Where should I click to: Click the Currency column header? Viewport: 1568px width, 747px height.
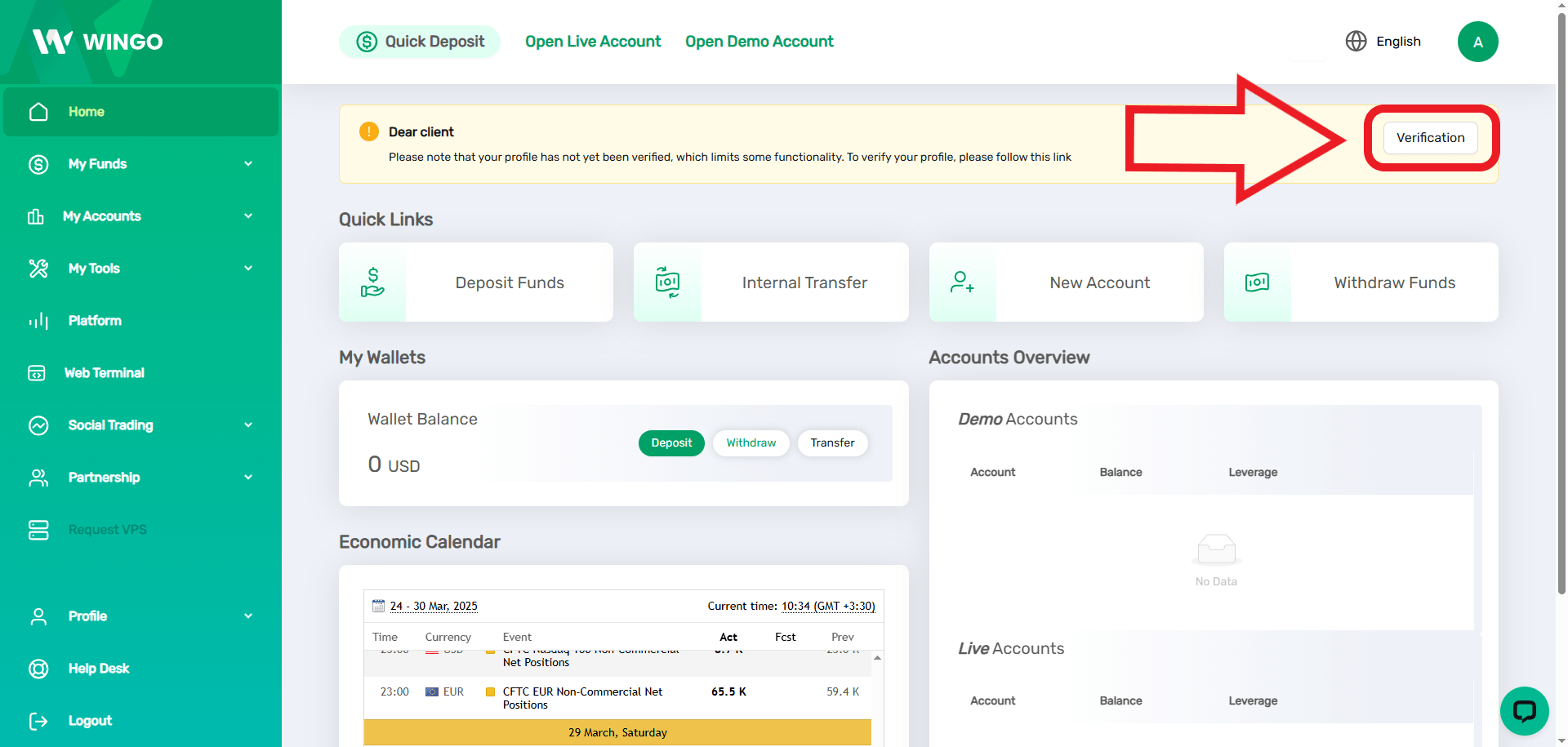(x=448, y=637)
